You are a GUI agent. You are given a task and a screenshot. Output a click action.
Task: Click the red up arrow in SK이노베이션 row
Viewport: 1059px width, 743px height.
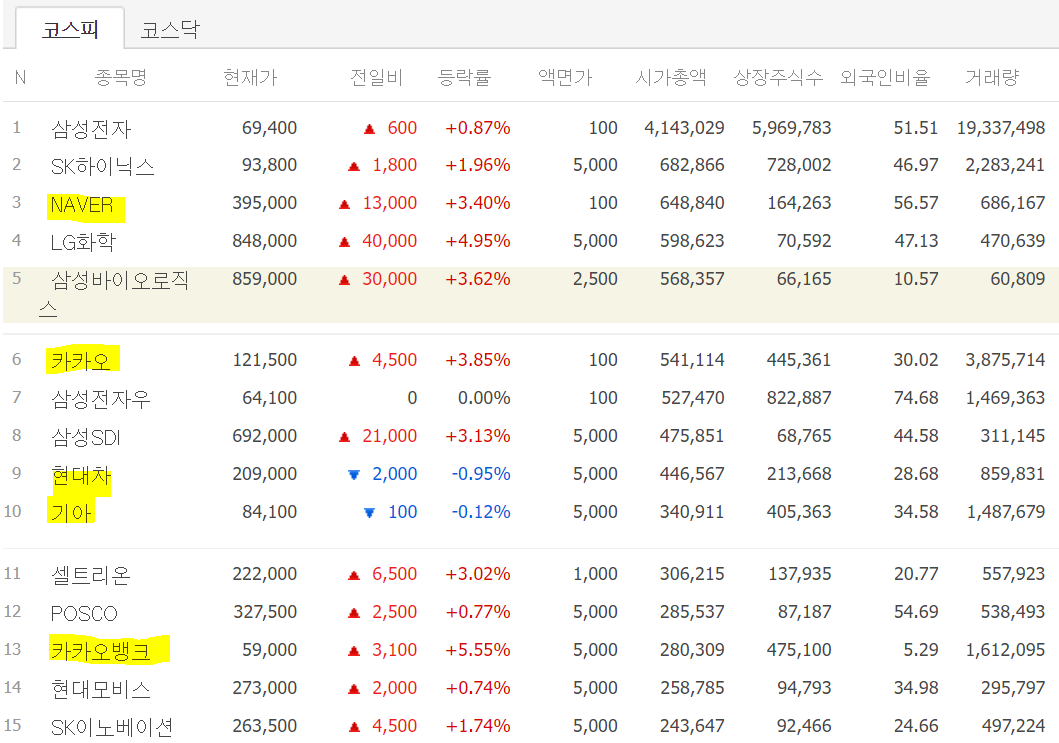pyautogui.click(x=354, y=727)
